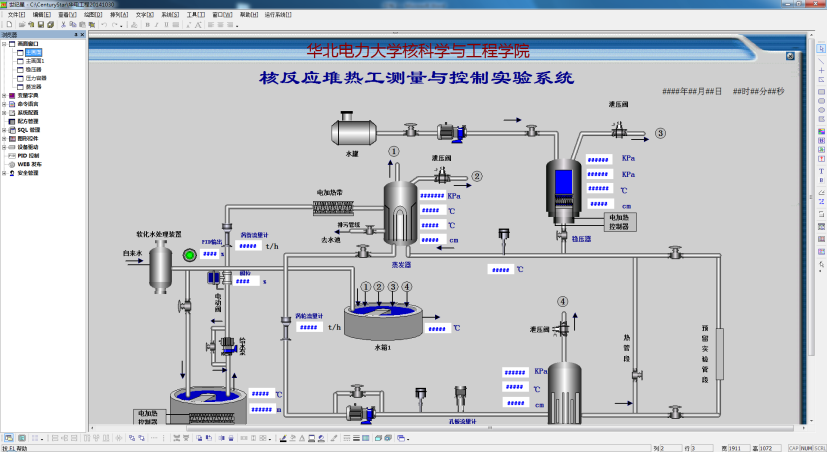Click the ###### field next to evaporator KPa
This screenshot has height=452, width=827.
click(432, 196)
